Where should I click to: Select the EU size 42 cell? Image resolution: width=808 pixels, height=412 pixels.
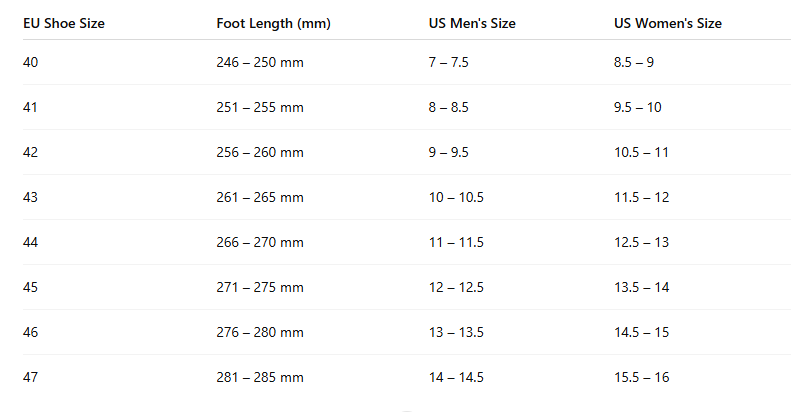coord(31,152)
